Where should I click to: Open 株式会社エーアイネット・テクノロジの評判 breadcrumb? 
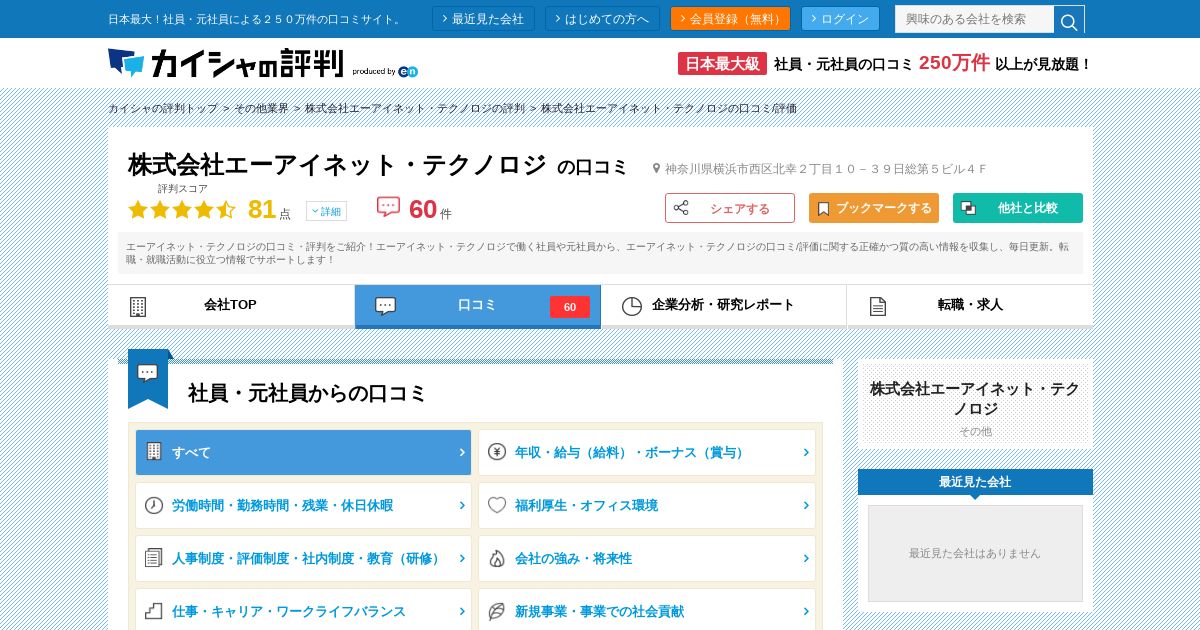click(x=415, y=108)
